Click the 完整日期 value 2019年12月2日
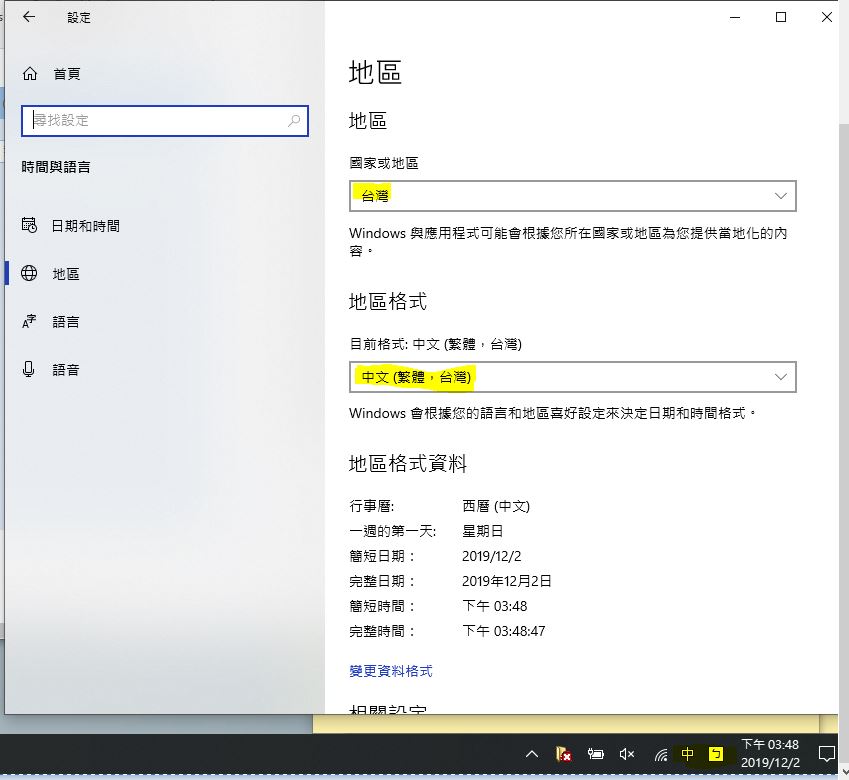Screen dimensions: 849x780 coord(506,581)
